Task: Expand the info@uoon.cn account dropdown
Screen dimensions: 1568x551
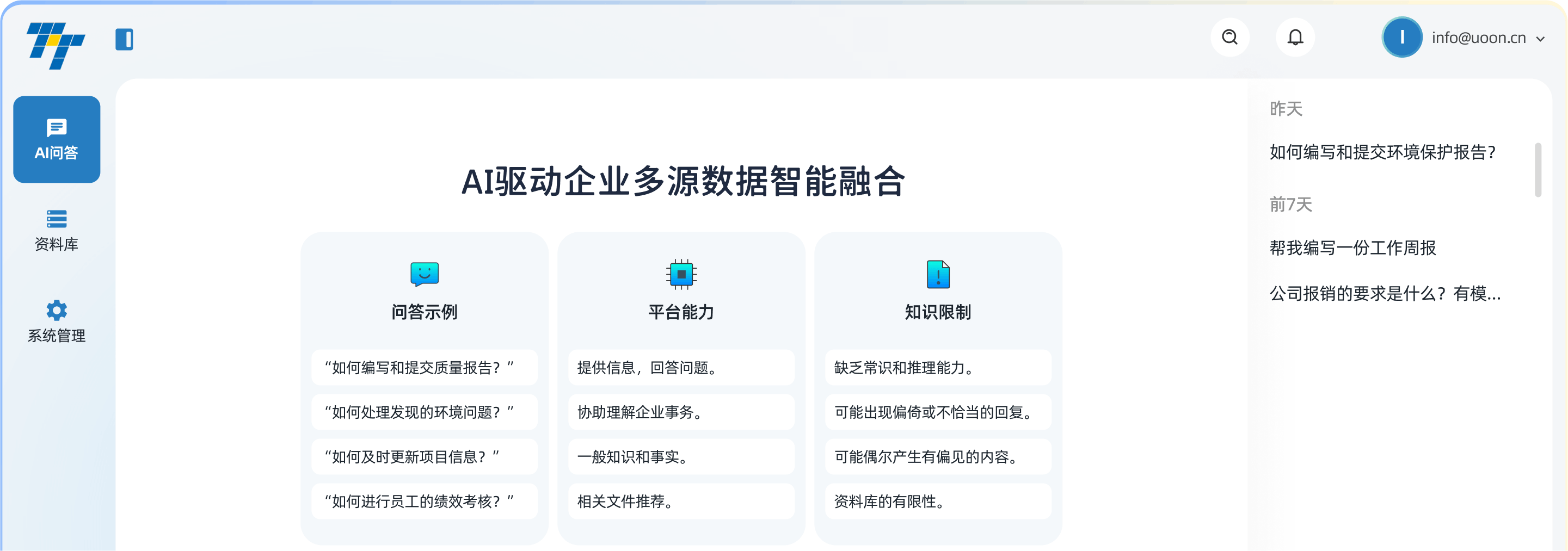Action: point(1540,39)
